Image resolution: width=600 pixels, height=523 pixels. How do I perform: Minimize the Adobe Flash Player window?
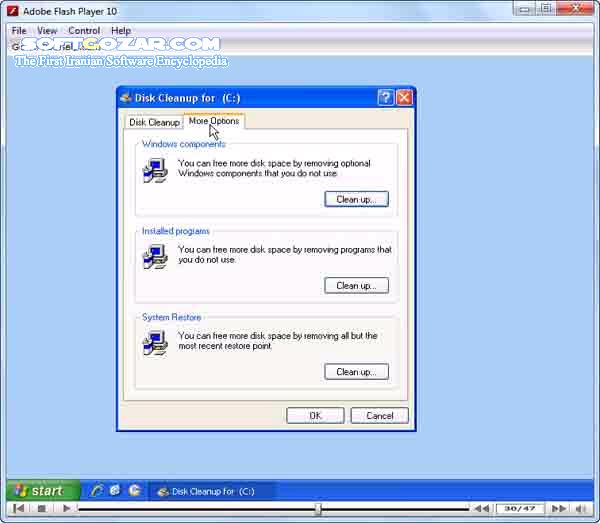click(x=524, y=9)
